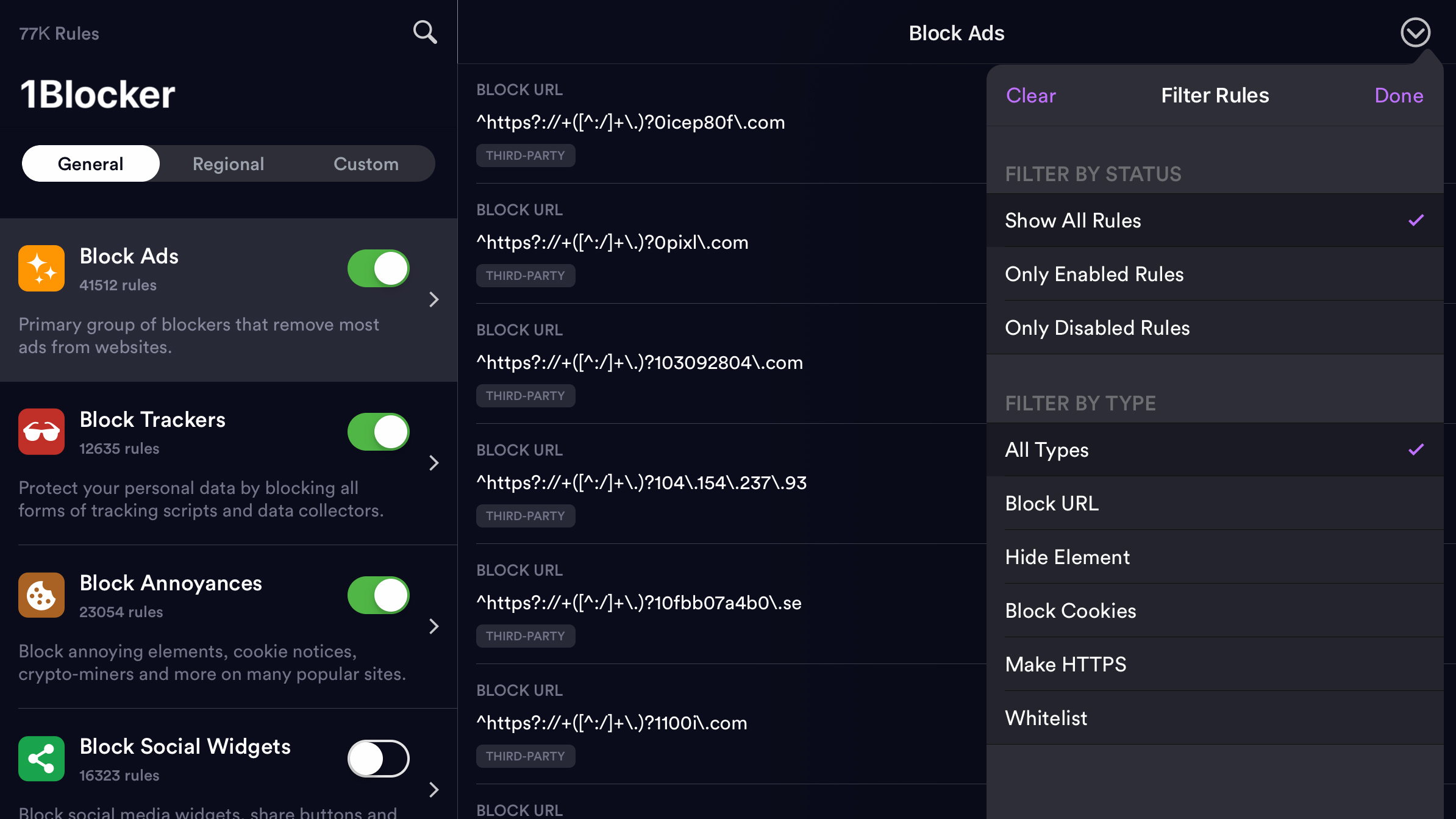Select Hide Element filter type
This screenshot has width=1456, height=819.
pos(1067,556)
